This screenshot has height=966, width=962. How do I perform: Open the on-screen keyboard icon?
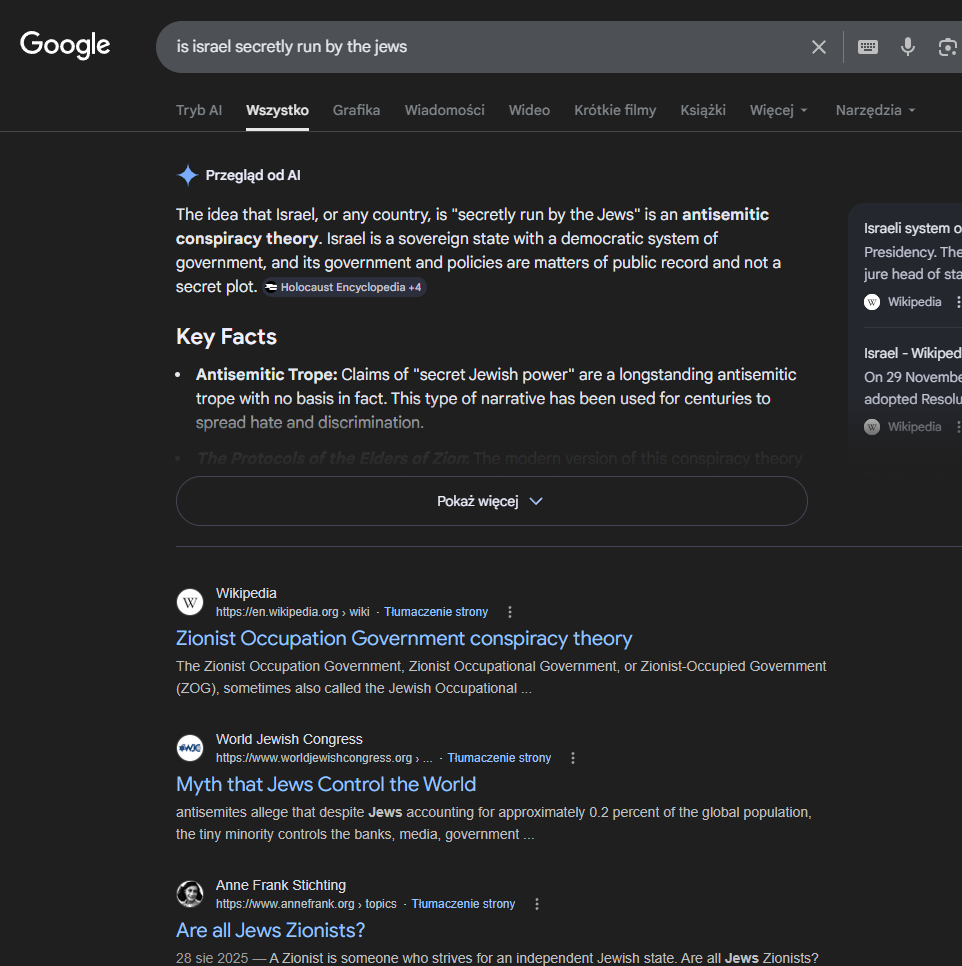868,47
